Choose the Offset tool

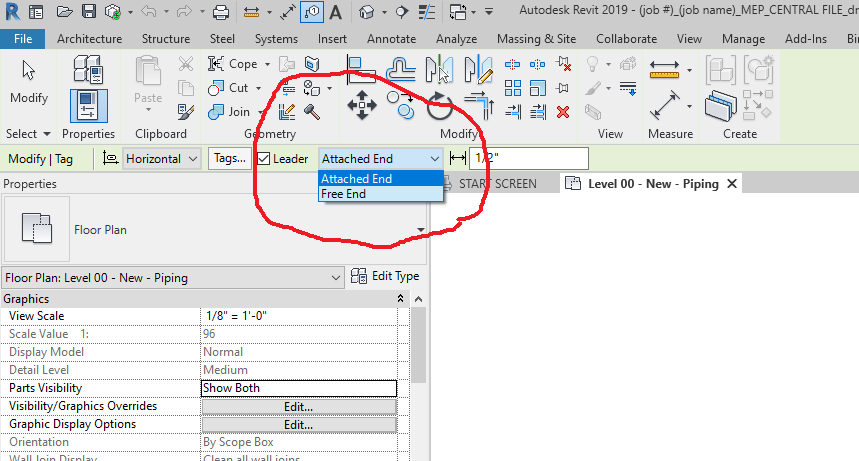(400, 70)
